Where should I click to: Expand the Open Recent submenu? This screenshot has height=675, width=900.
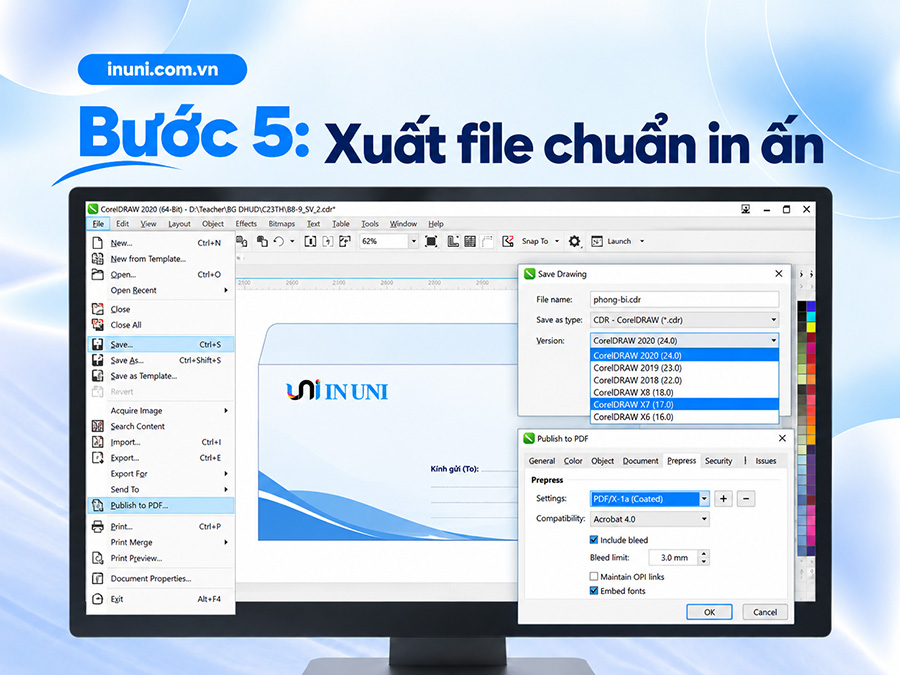click(161, 290)
